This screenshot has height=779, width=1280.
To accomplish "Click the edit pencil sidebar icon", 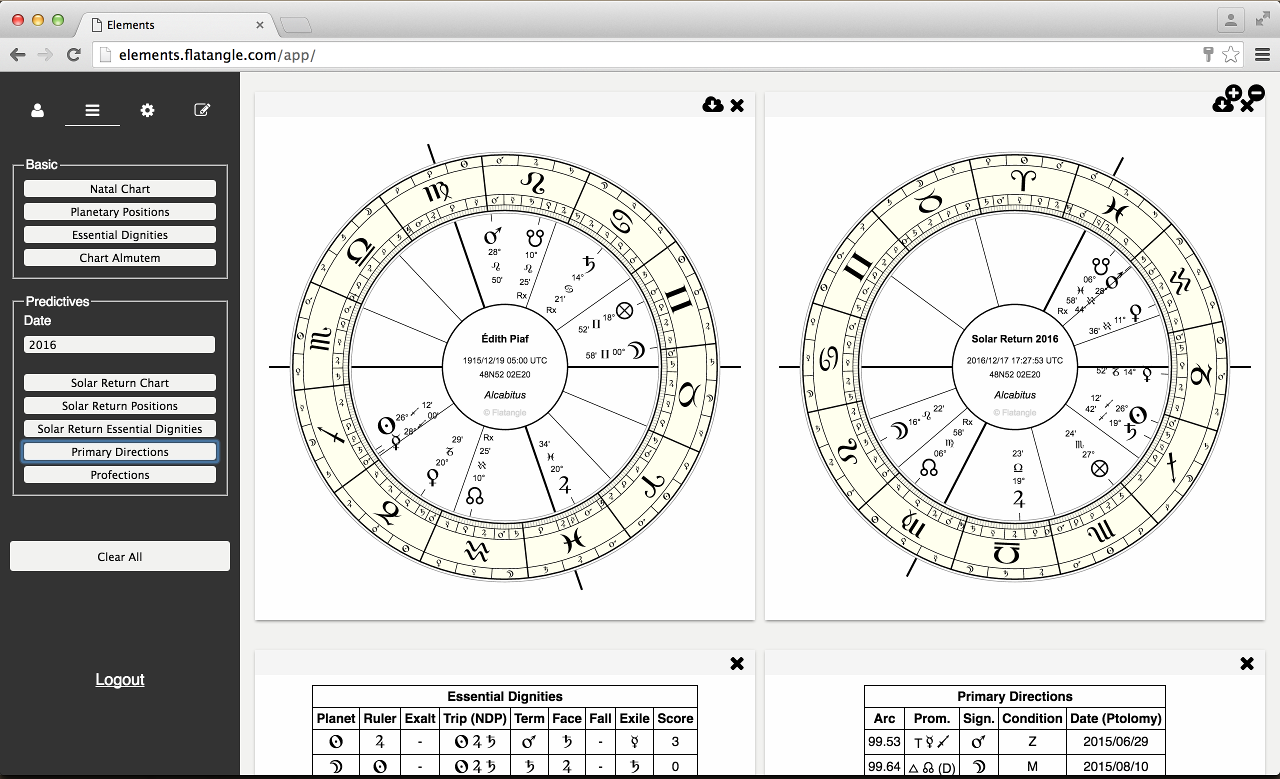I will [x=202, y=110].
